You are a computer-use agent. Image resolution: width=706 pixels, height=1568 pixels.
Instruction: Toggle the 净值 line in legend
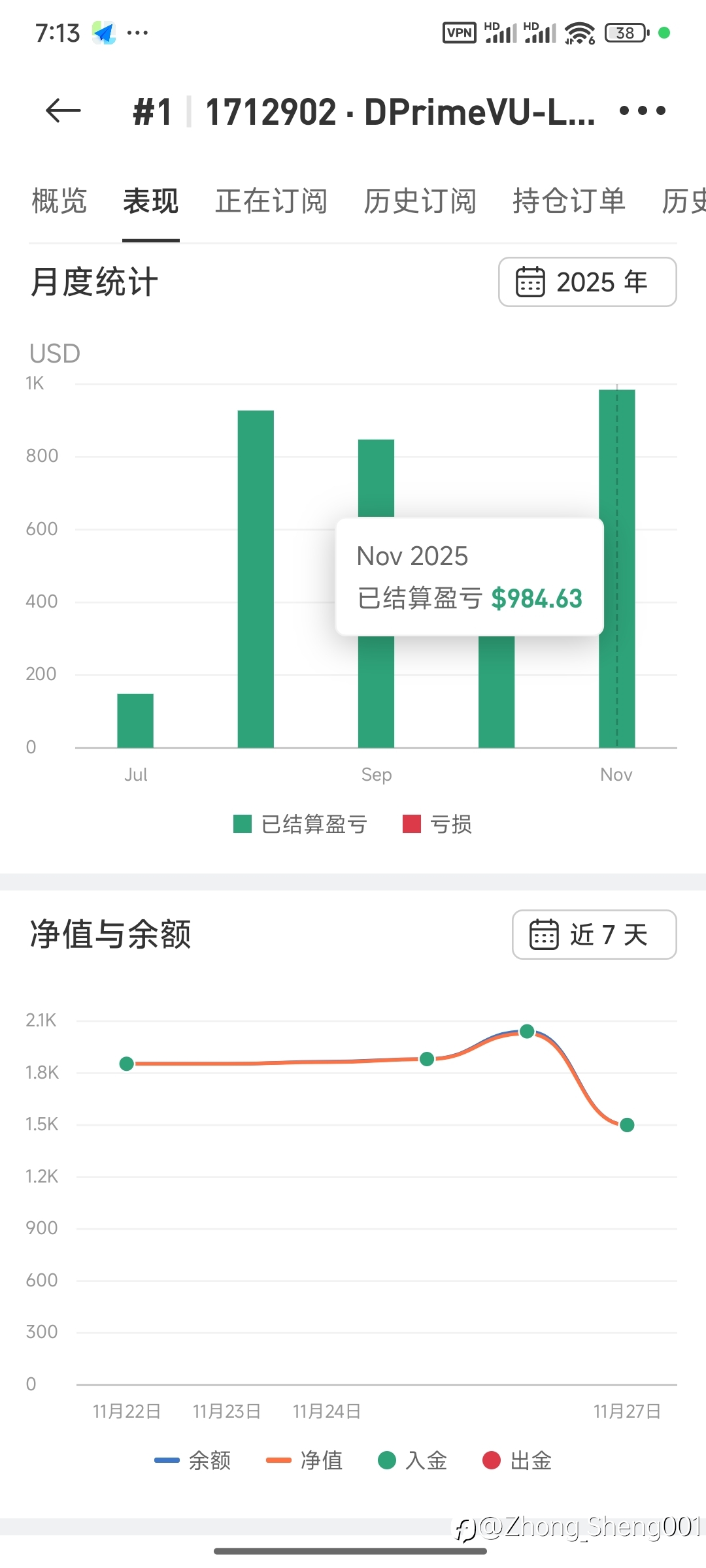click(x=305, y=1460)
